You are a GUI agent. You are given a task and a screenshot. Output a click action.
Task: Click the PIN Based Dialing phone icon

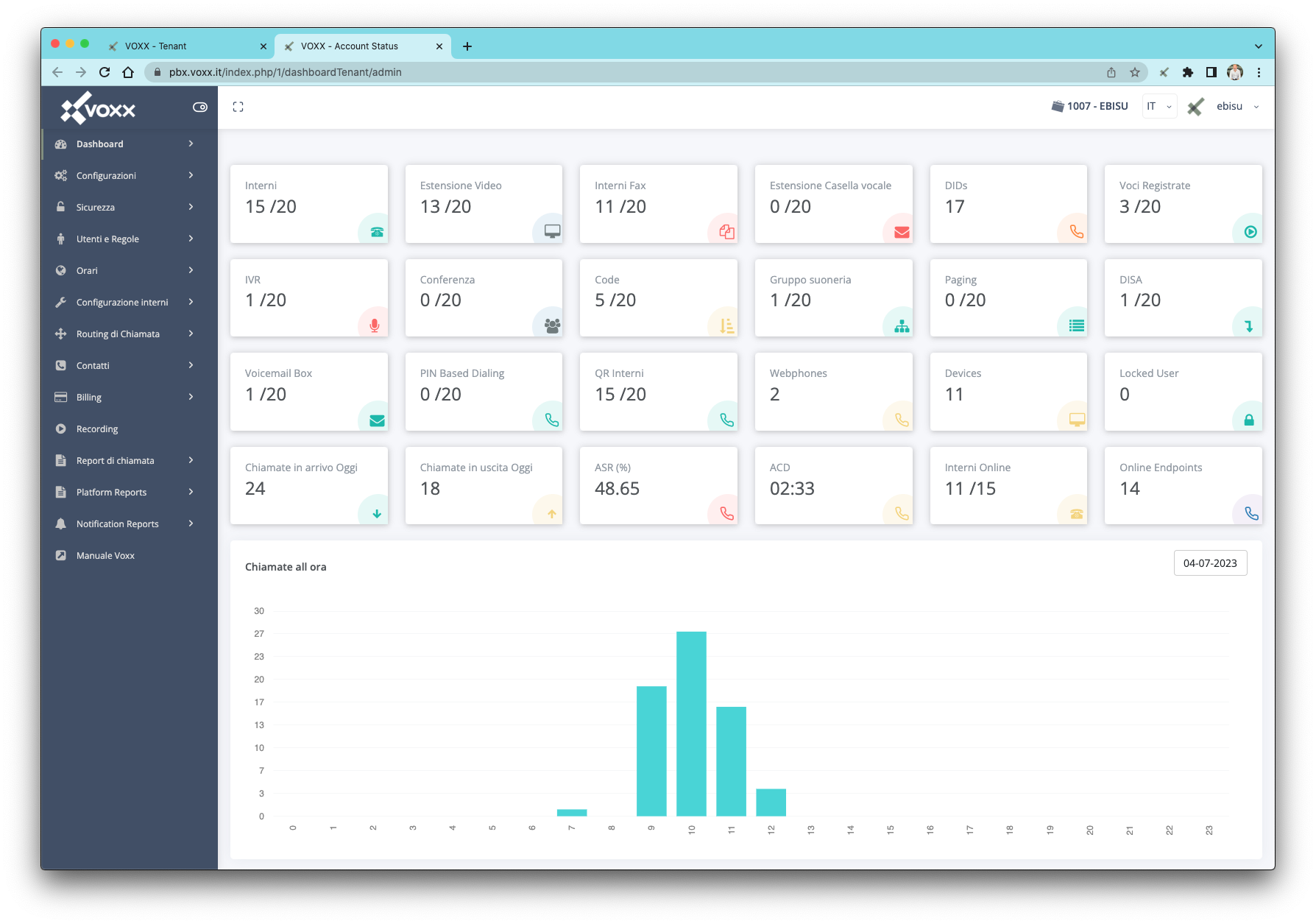coord(551,420)
